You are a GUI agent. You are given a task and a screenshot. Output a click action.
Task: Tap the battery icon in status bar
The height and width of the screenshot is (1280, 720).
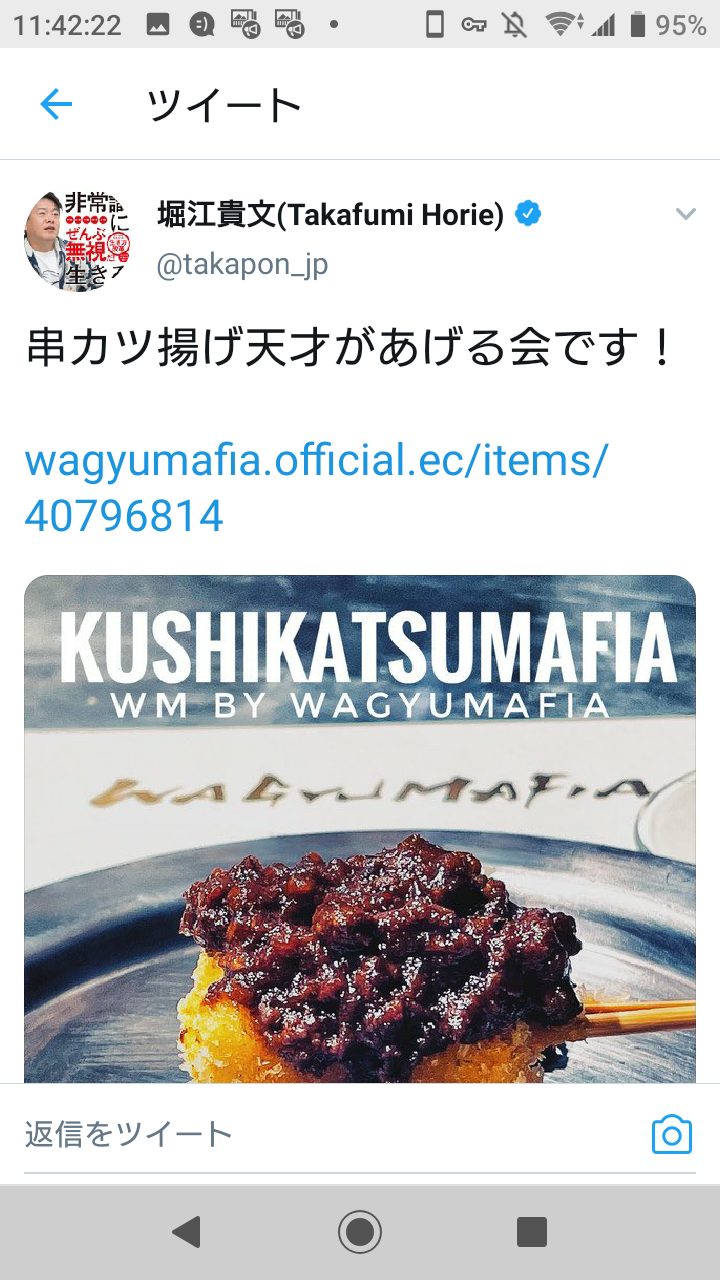[638, 25]
